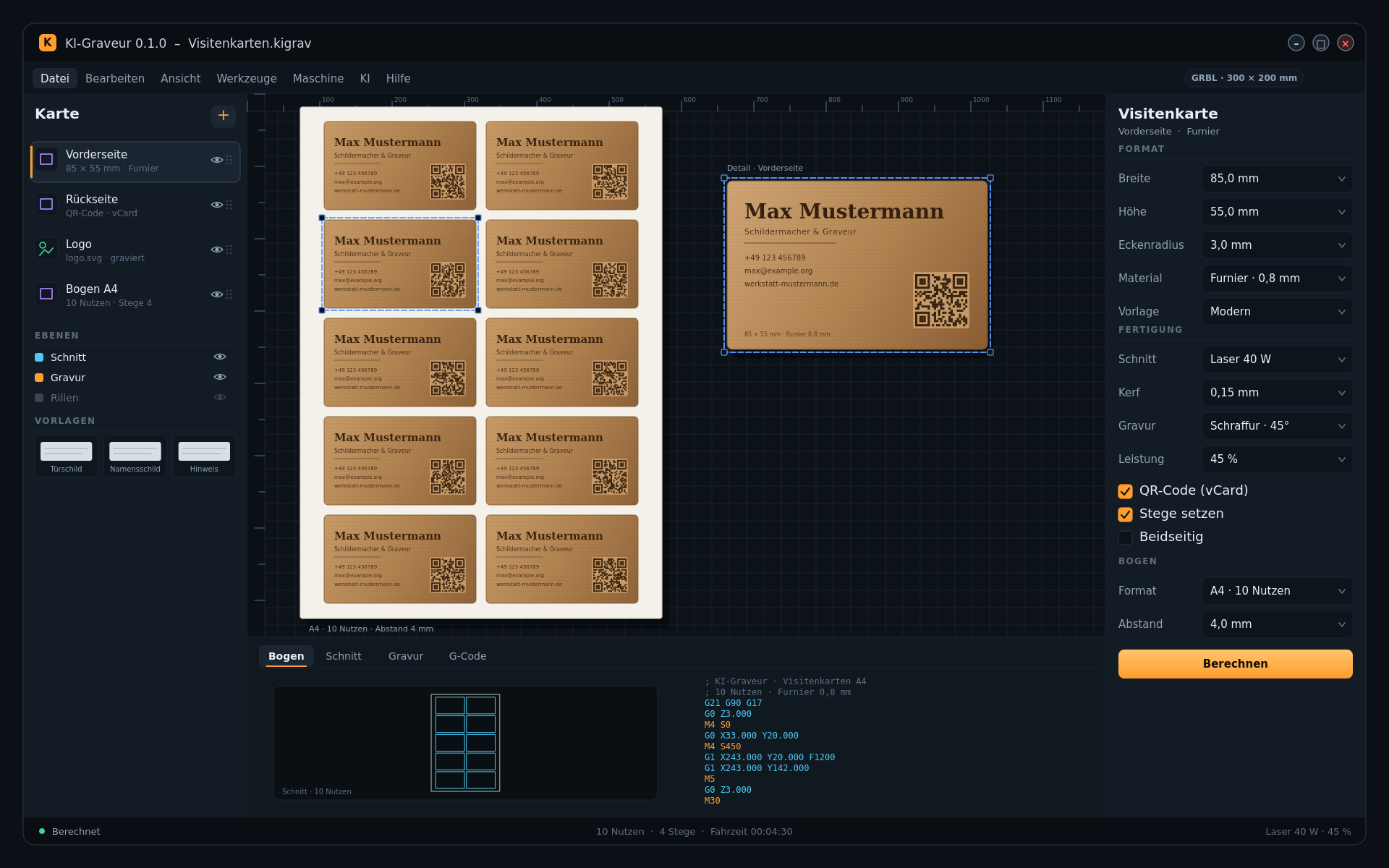Hide the Gravur layer
1389x868 pixels.
(x=220, y=377)
